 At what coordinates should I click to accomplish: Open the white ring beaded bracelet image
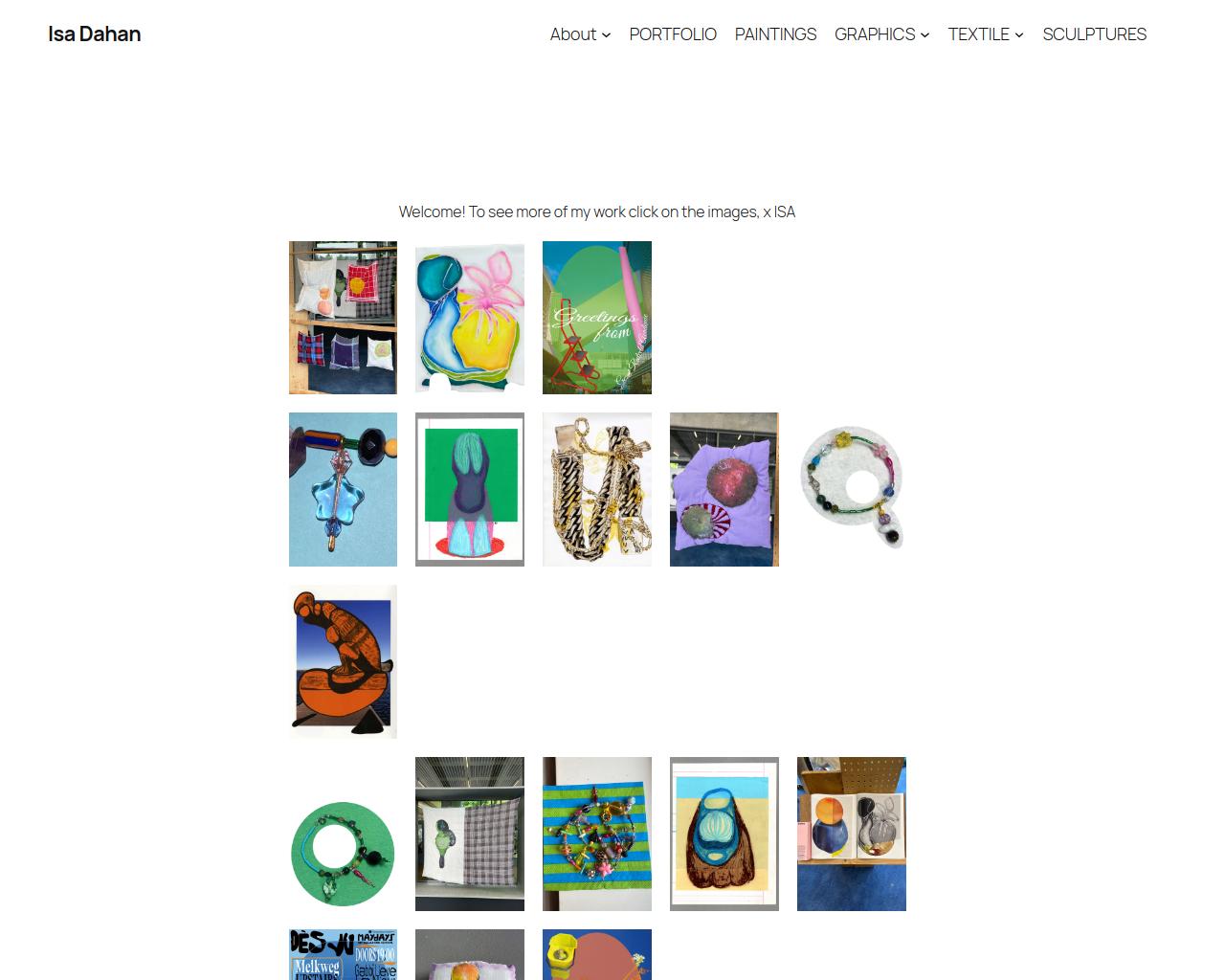[852, 489]
